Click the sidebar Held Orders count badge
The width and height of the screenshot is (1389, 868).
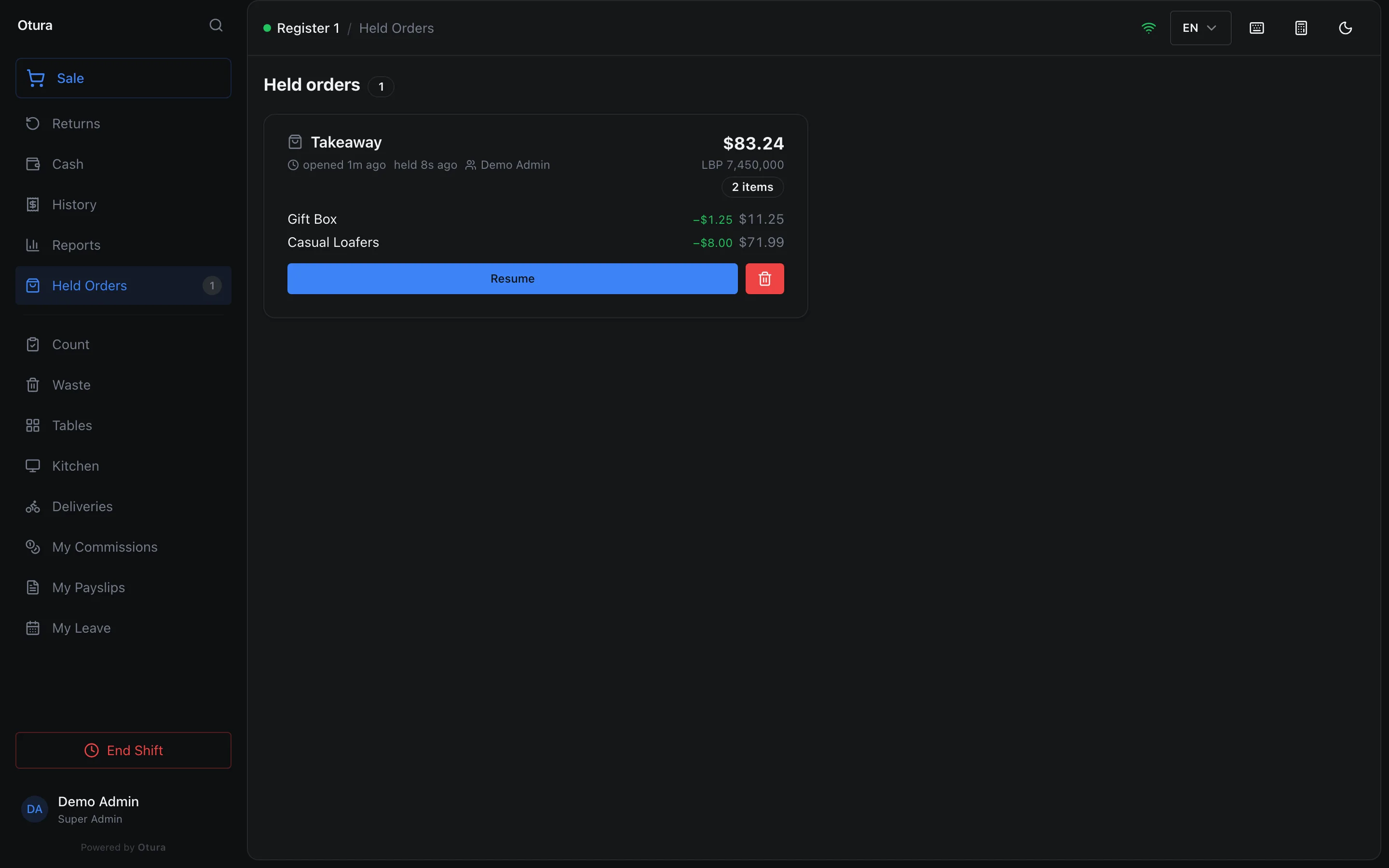pos(212,285)
